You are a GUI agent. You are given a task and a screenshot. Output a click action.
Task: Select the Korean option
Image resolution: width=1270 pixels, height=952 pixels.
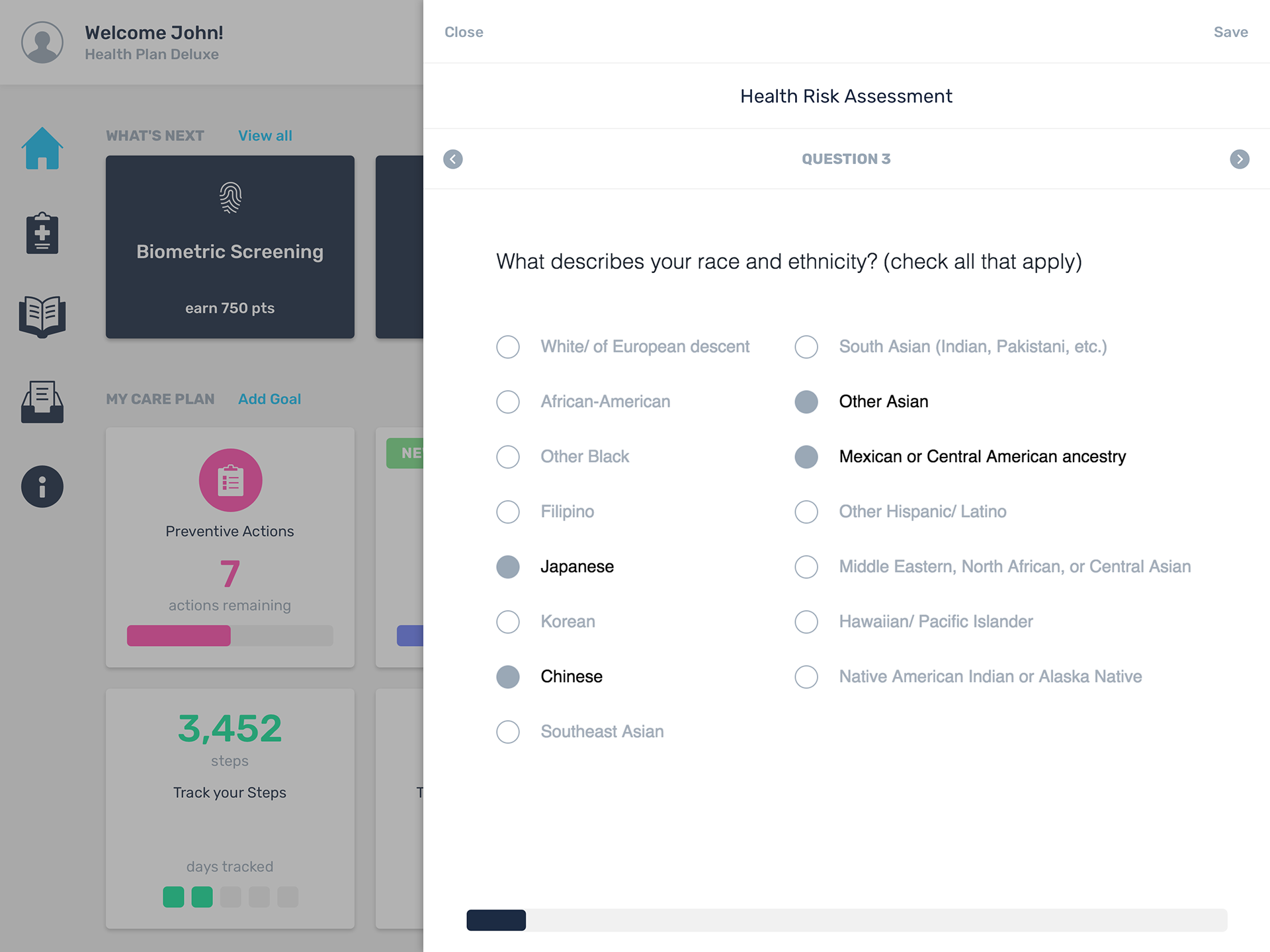[x=546, y=621]
